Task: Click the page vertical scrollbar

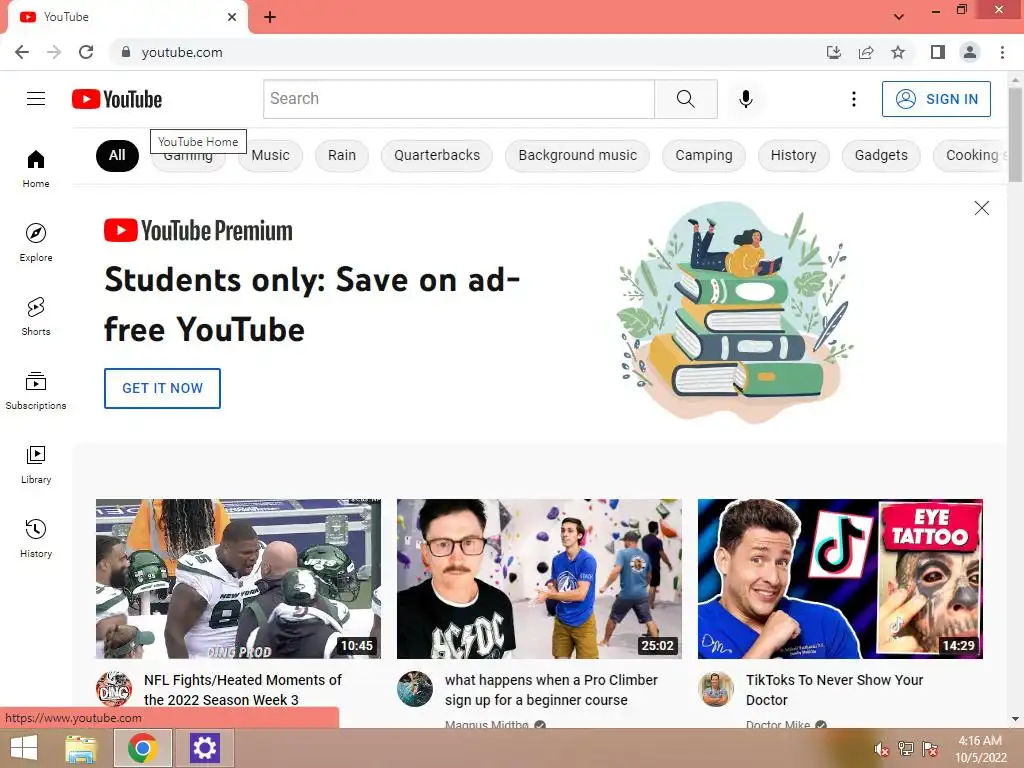Action: (x=1015, y=134)
